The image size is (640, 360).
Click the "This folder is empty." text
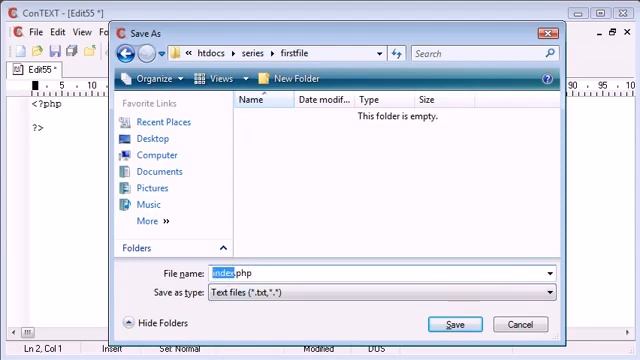(x=398, y=116)
